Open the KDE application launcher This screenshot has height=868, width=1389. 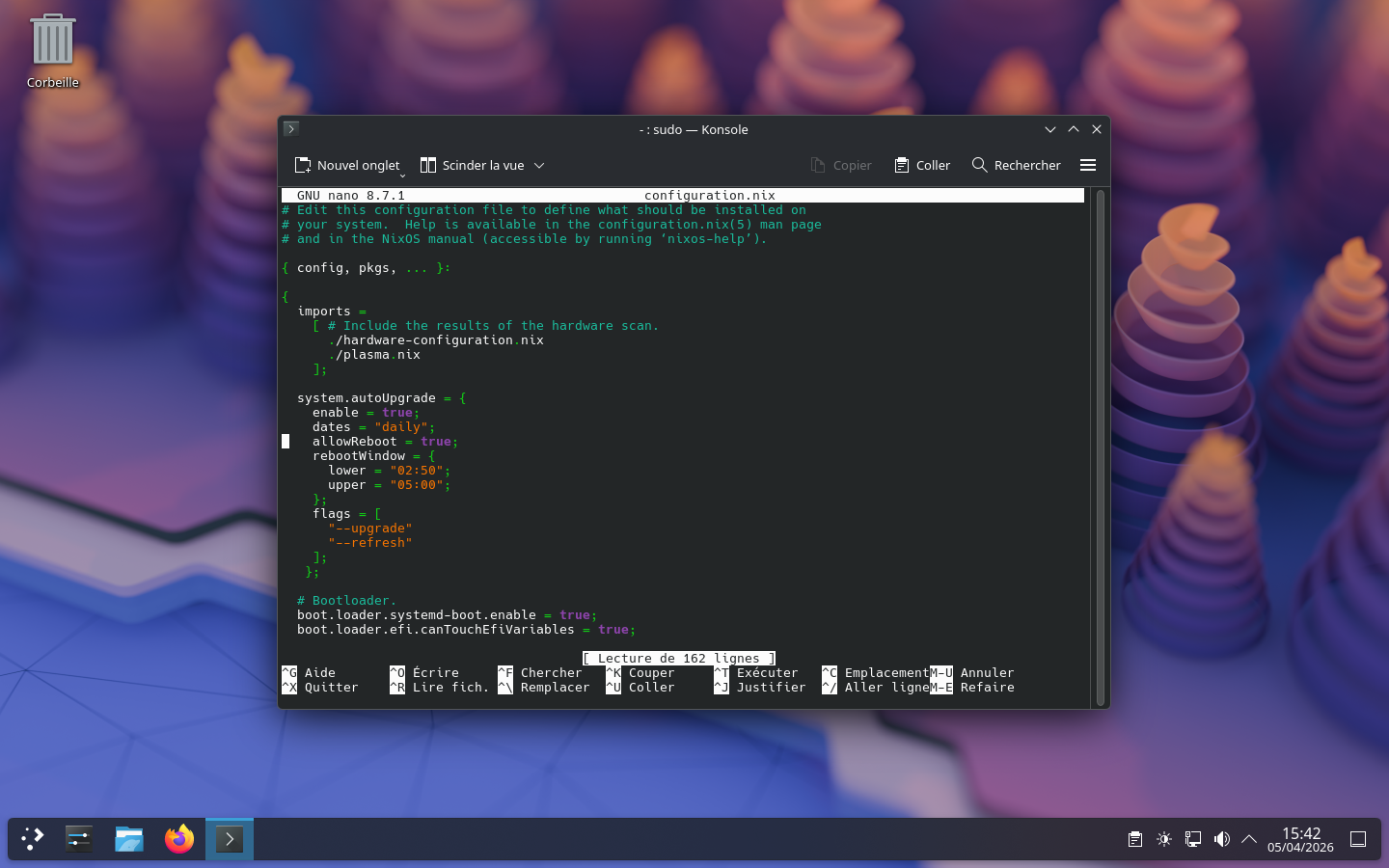[33, 839]
